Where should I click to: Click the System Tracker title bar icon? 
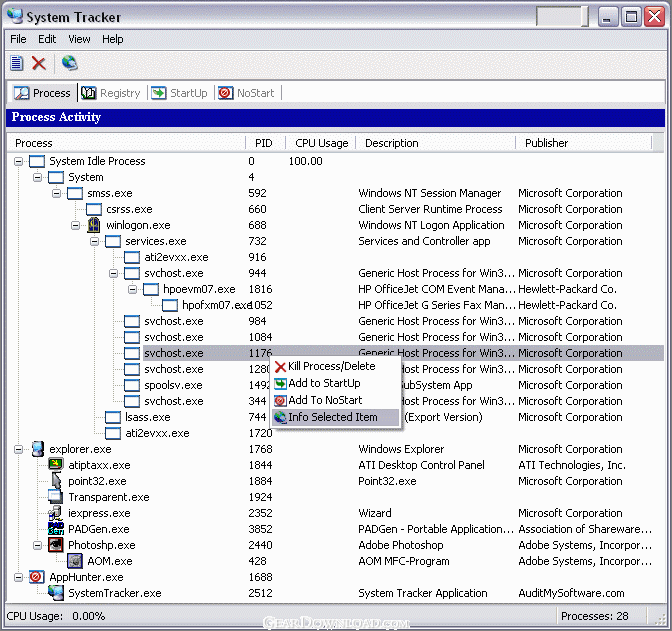pyautogui.click(x=15, y=16)
